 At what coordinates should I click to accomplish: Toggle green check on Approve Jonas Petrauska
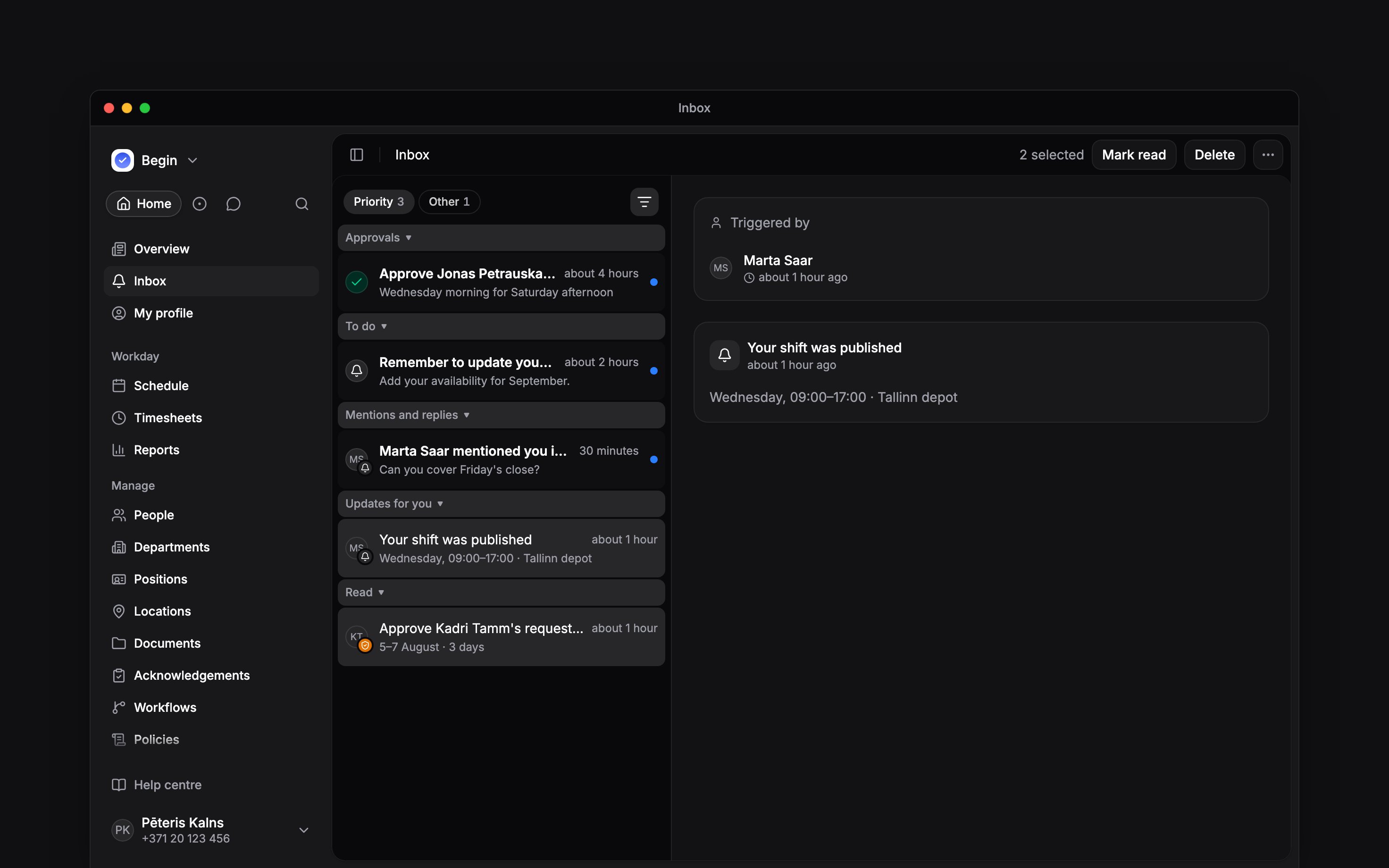click(x=356, y=282)
